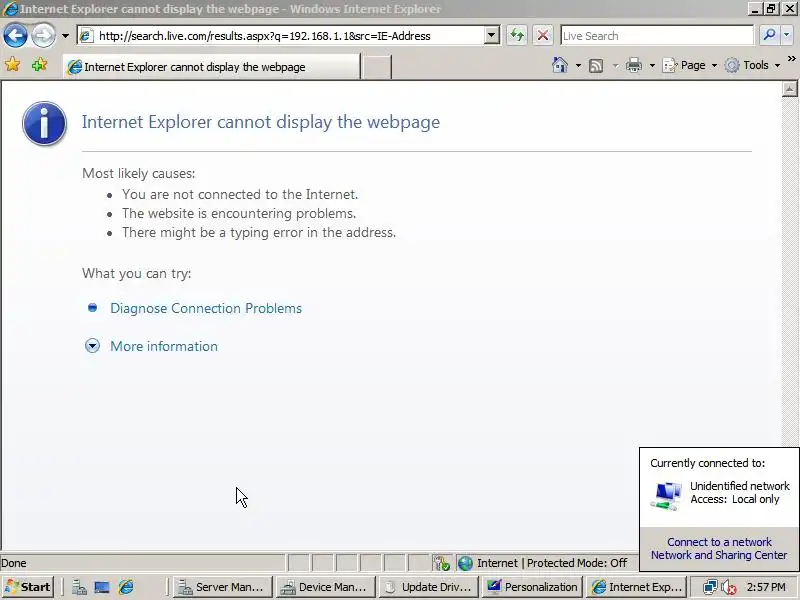Click the Print icon
The image size is (800, 600).
[634, 65]
